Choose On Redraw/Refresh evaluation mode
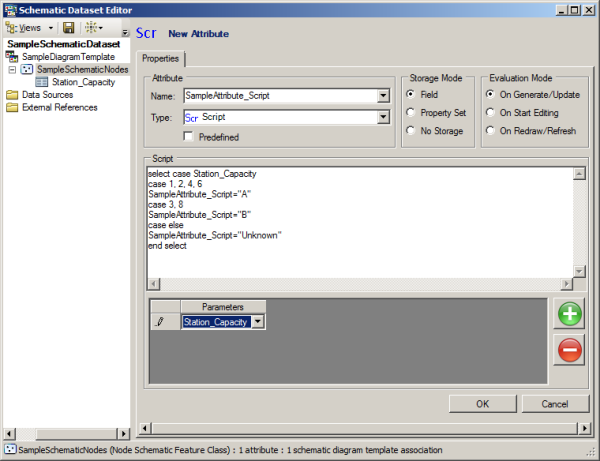The image size is (600, 461). [x=490, y=130]
